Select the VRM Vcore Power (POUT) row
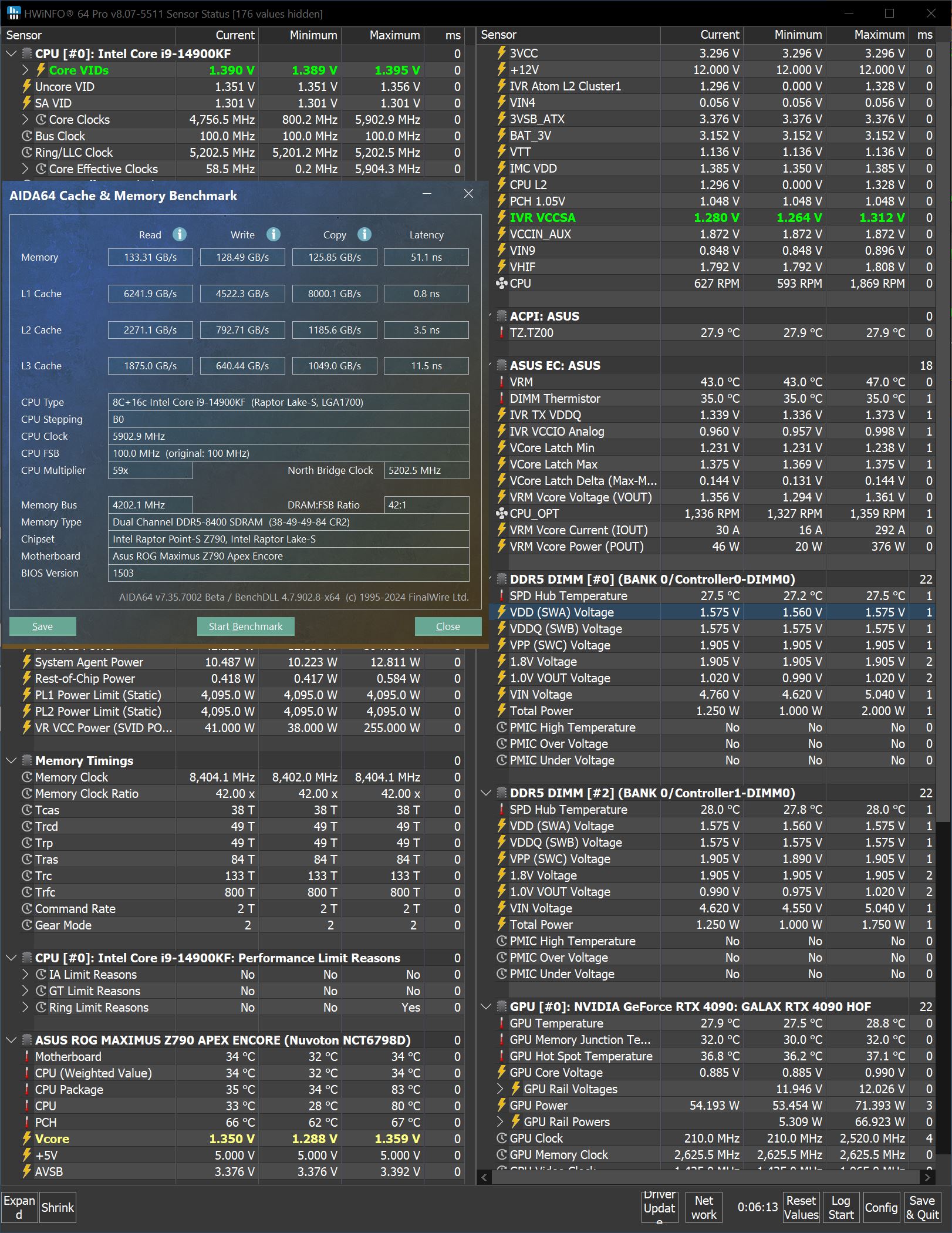 [x=713, y=546]
